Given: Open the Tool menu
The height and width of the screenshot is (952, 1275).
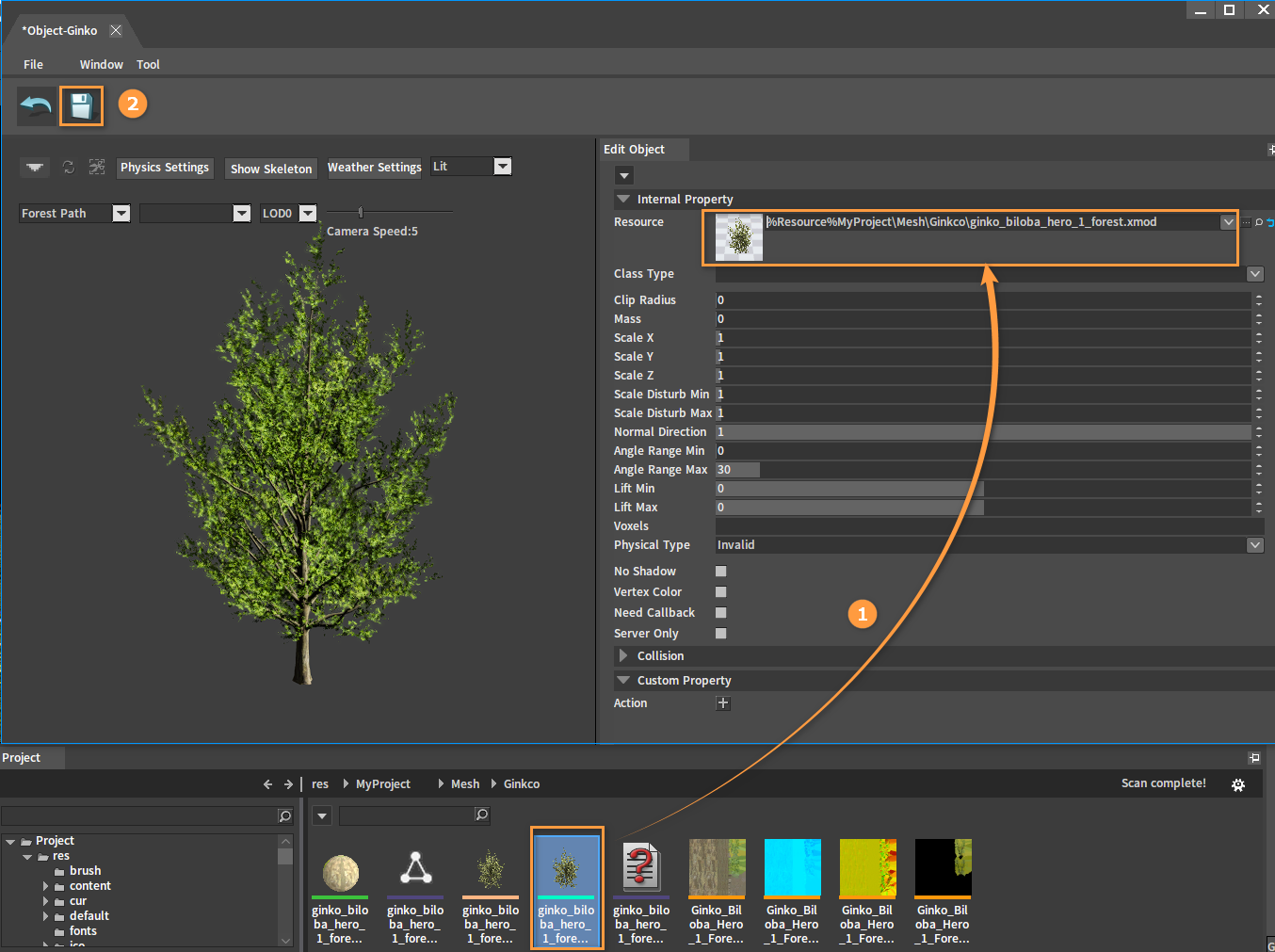Looking at the screenshot, I should tap(148, 65).
